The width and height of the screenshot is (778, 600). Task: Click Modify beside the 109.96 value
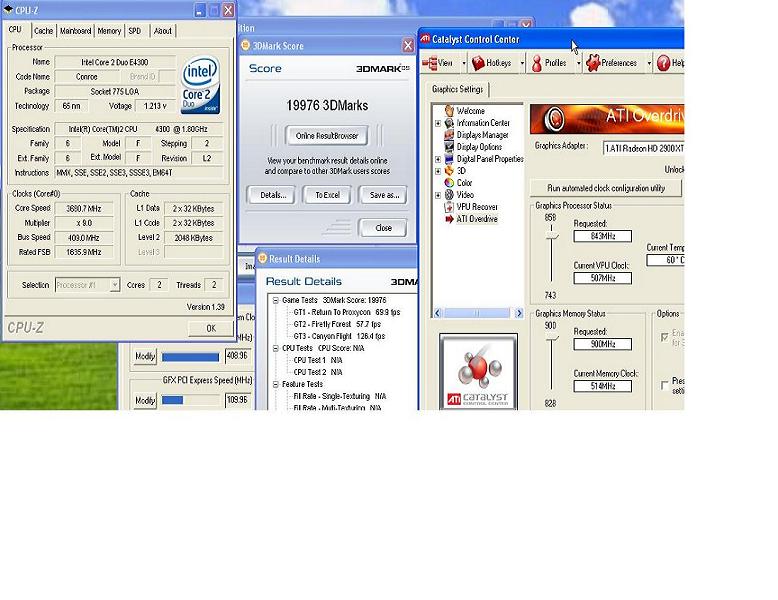click(x=145, y=400)
